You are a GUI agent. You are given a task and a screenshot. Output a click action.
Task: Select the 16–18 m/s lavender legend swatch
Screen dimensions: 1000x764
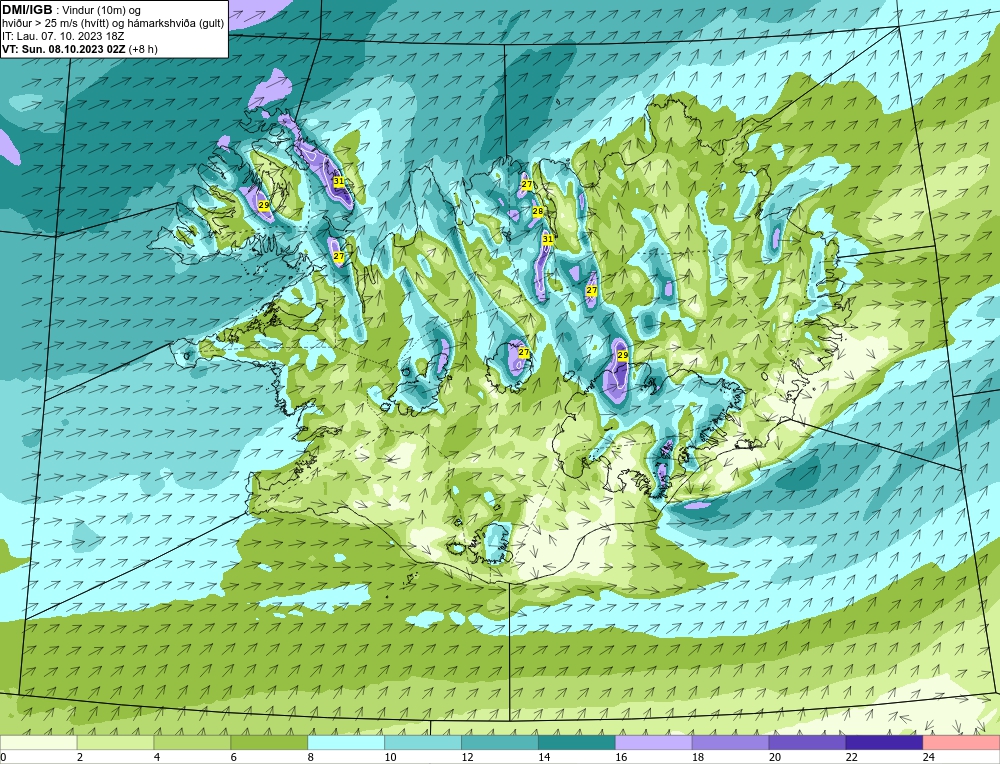(654, 743)
